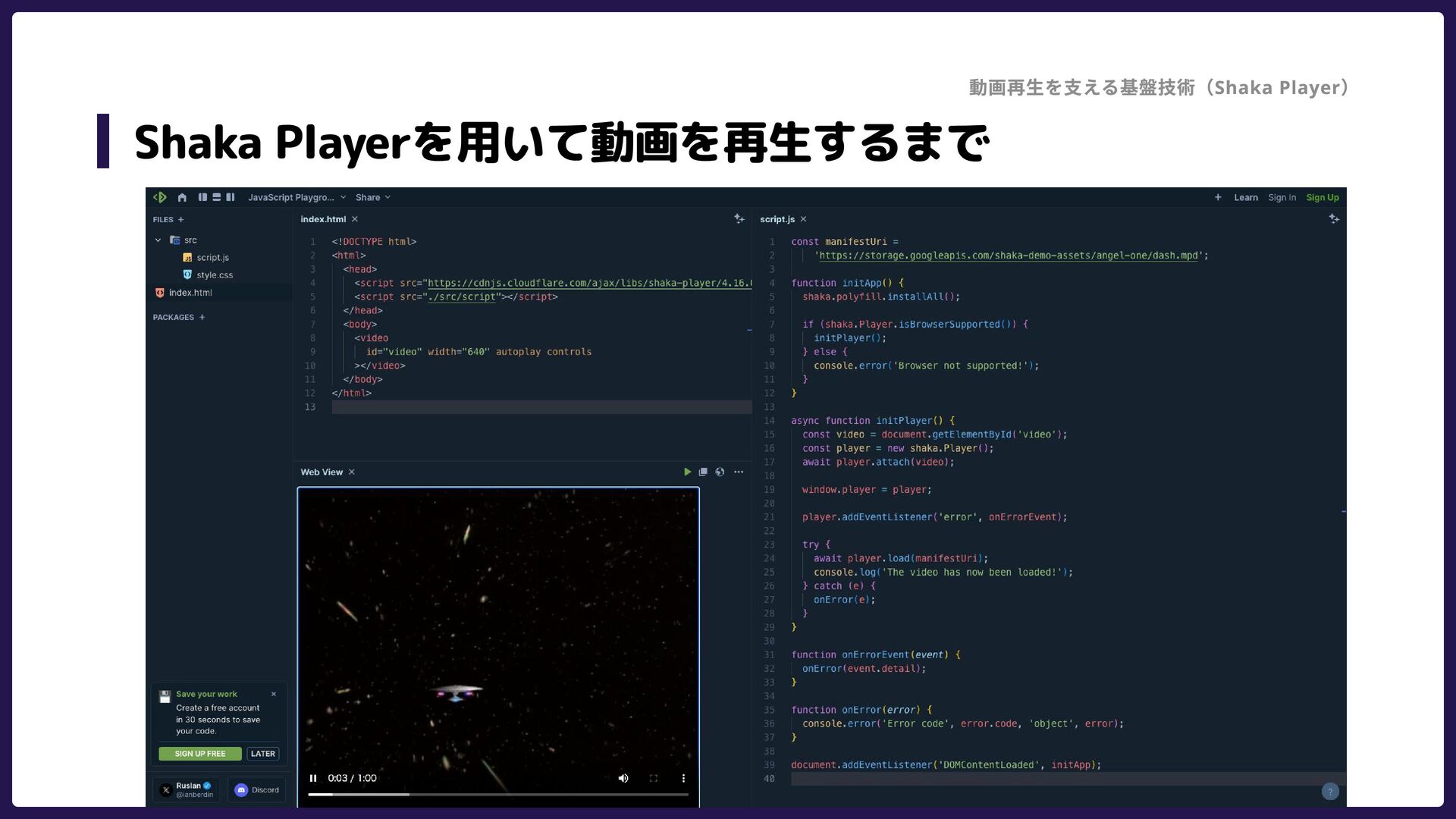The image size is (1456, 819).
Task: Click the PlayCode logo icon
Action: (160, 197)
